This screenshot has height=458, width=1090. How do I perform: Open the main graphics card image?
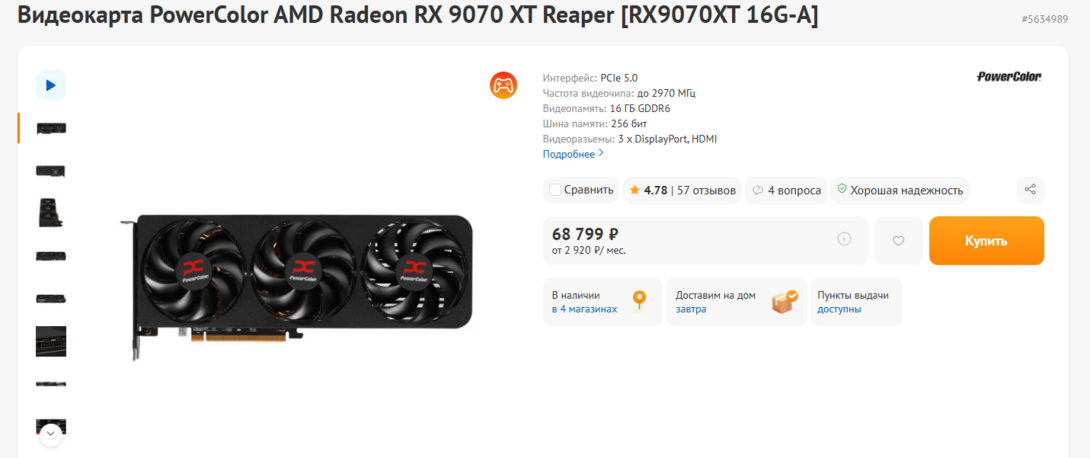pos(297,287)
